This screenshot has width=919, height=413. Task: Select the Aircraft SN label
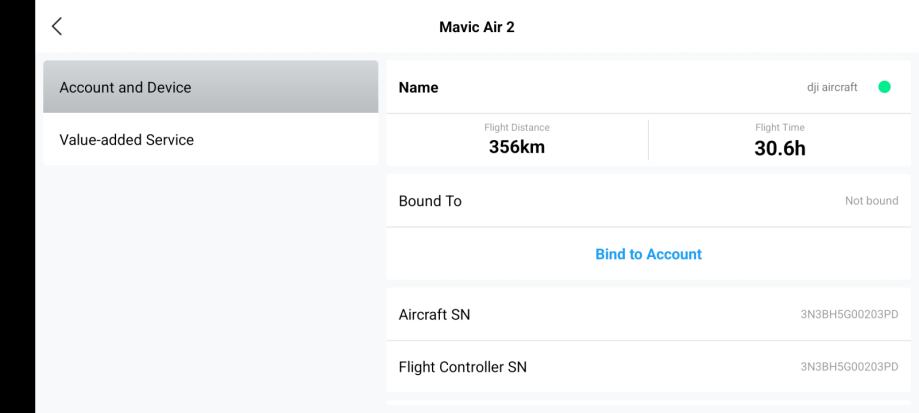pos(434,315)
